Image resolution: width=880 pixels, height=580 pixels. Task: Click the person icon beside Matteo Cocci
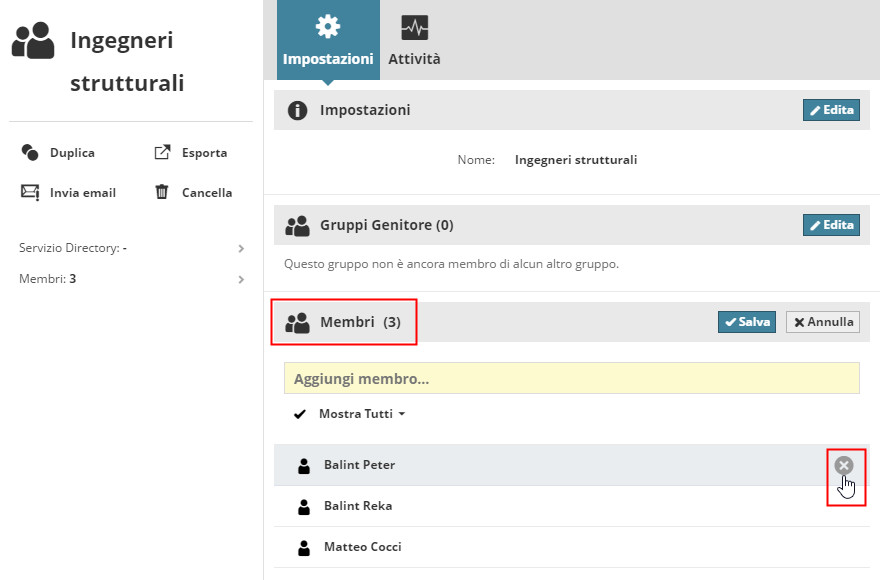[x=304, y=548]
